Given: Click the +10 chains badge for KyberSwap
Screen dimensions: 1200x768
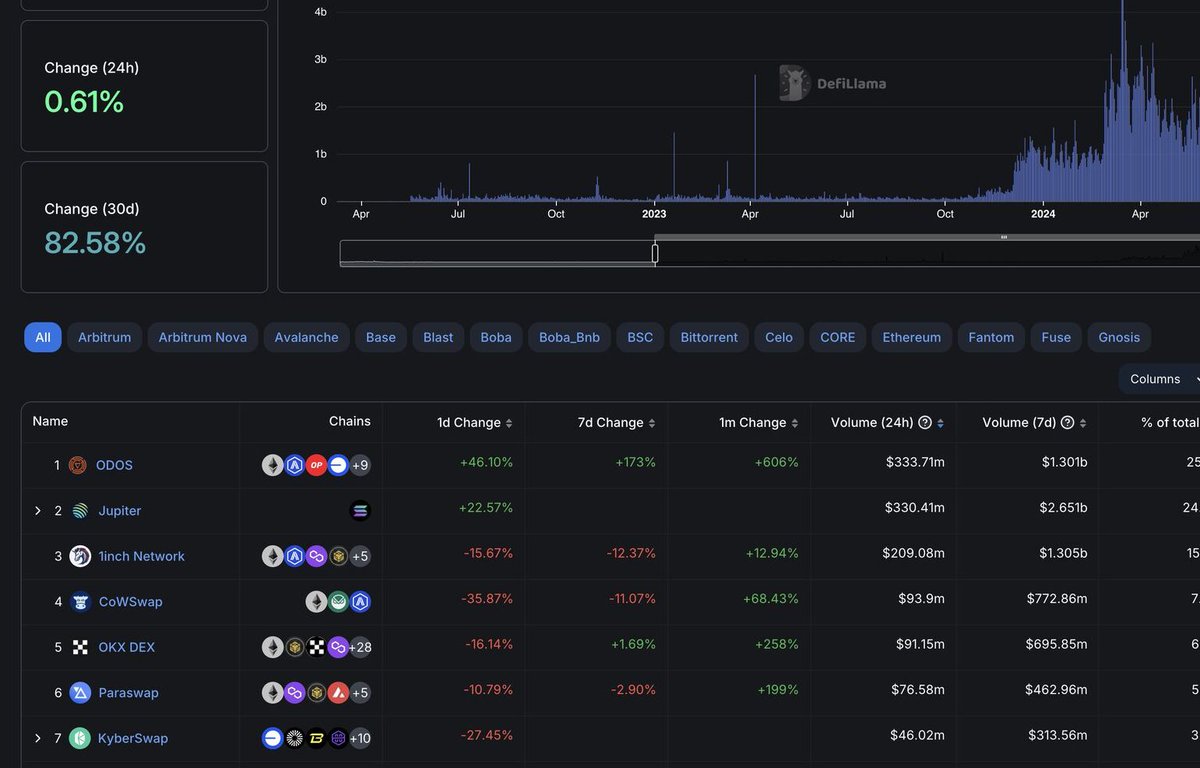Looking at the screenshot, I should [360, 738].
